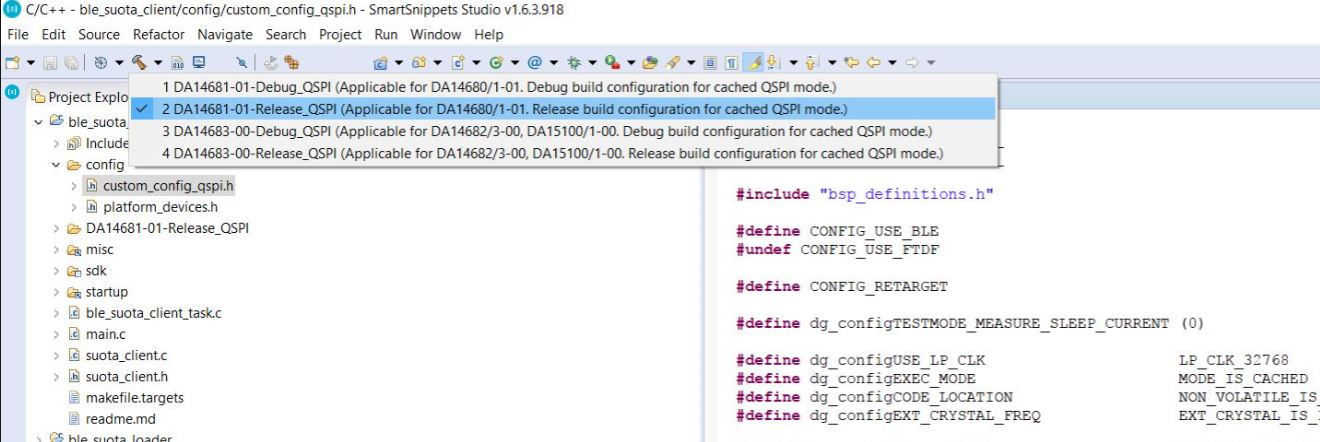The image size is (1320, 442).
Task: Open the Search menu
Action: 286,34
